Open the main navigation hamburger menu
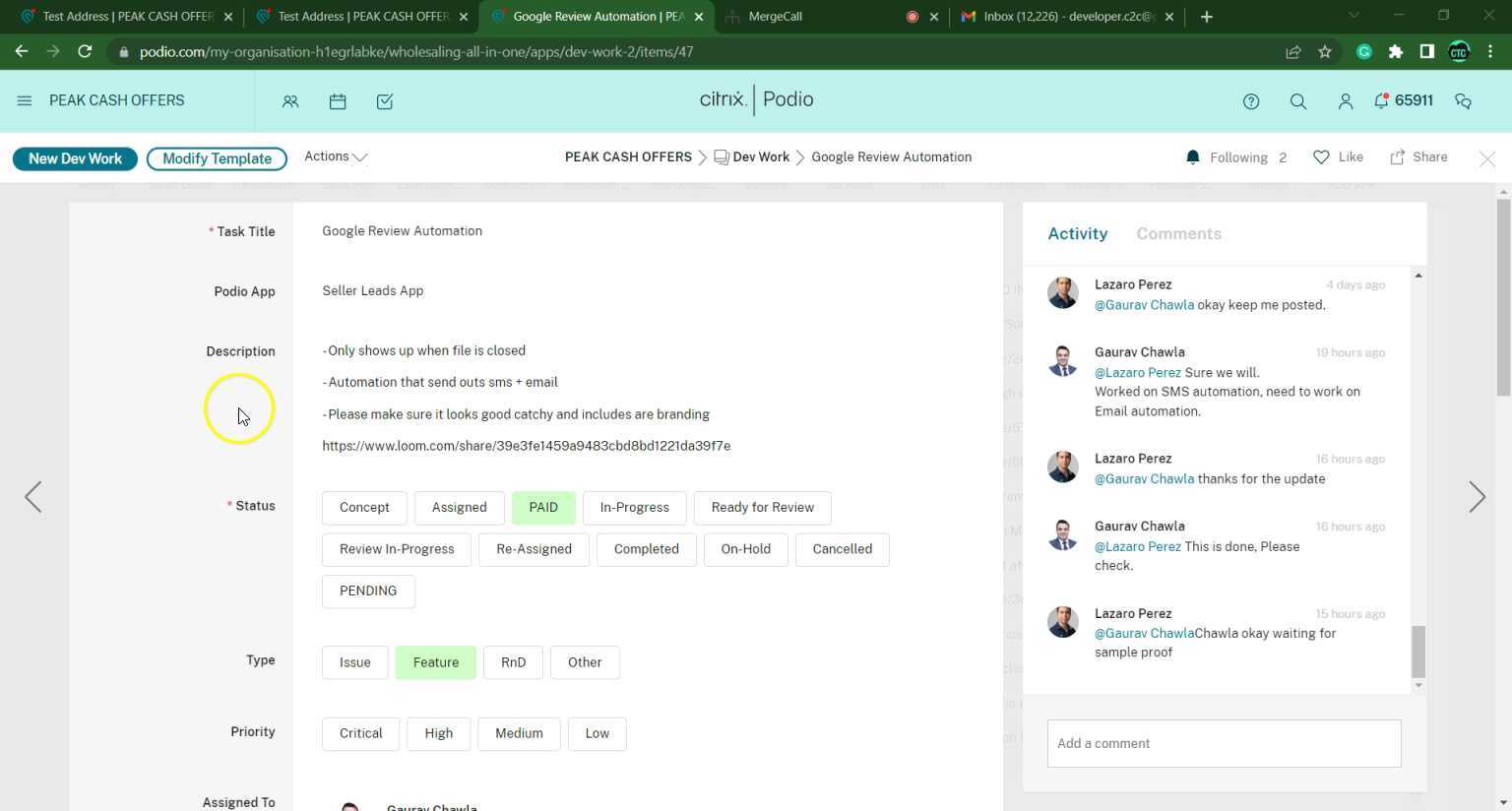 (x=25, y=99)
